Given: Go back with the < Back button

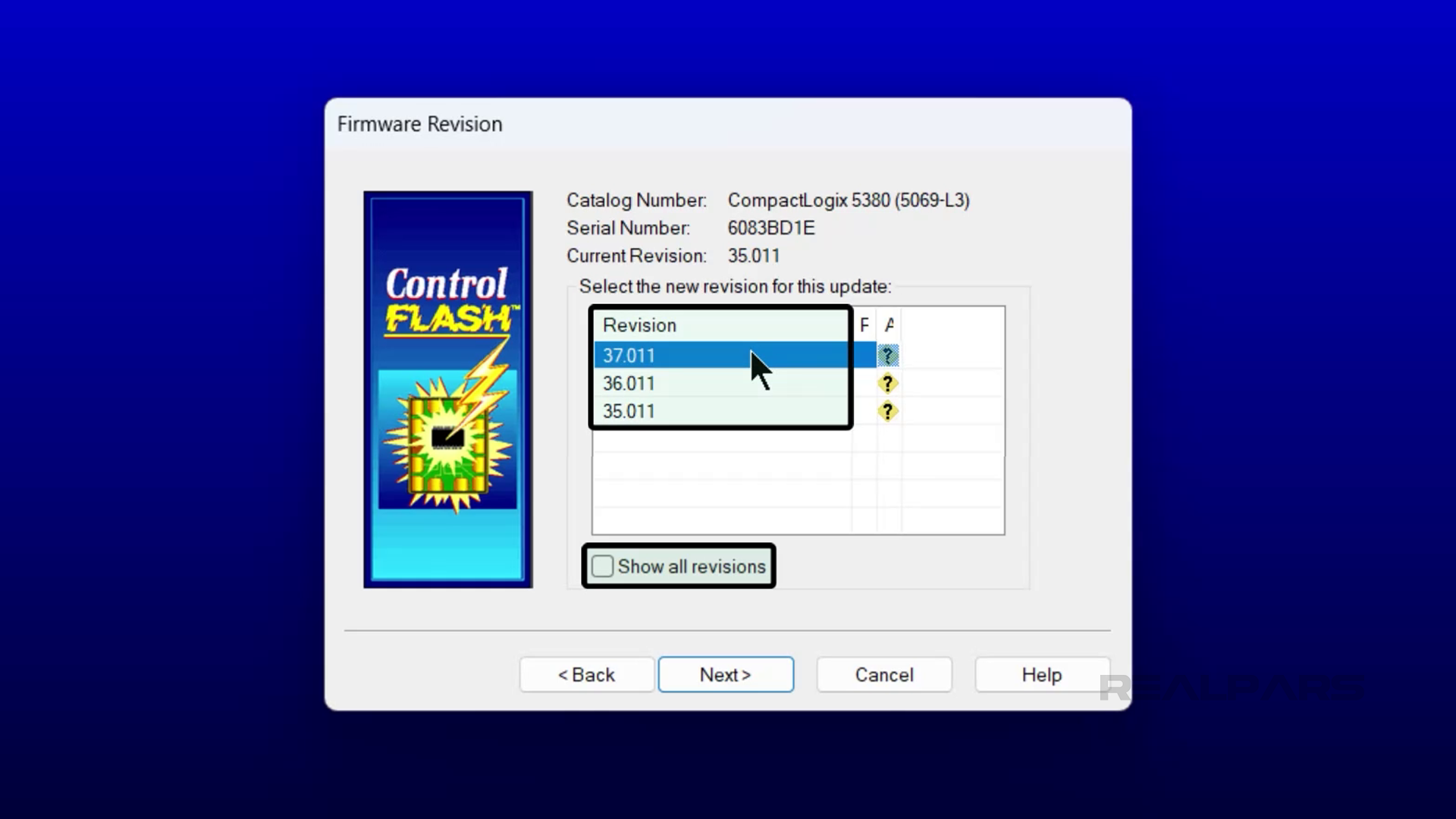Looking at the screenshot, I should click(x=586, y=674).
